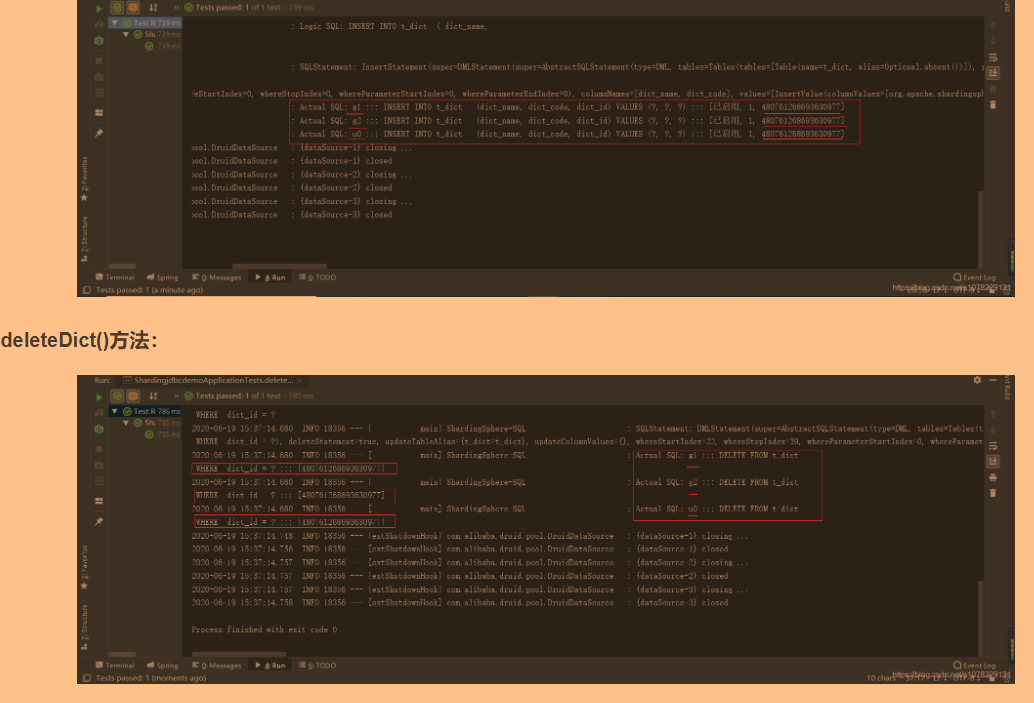Open TODO tab in upper panel
This screenshot has width=1034, height=703.
317,278
